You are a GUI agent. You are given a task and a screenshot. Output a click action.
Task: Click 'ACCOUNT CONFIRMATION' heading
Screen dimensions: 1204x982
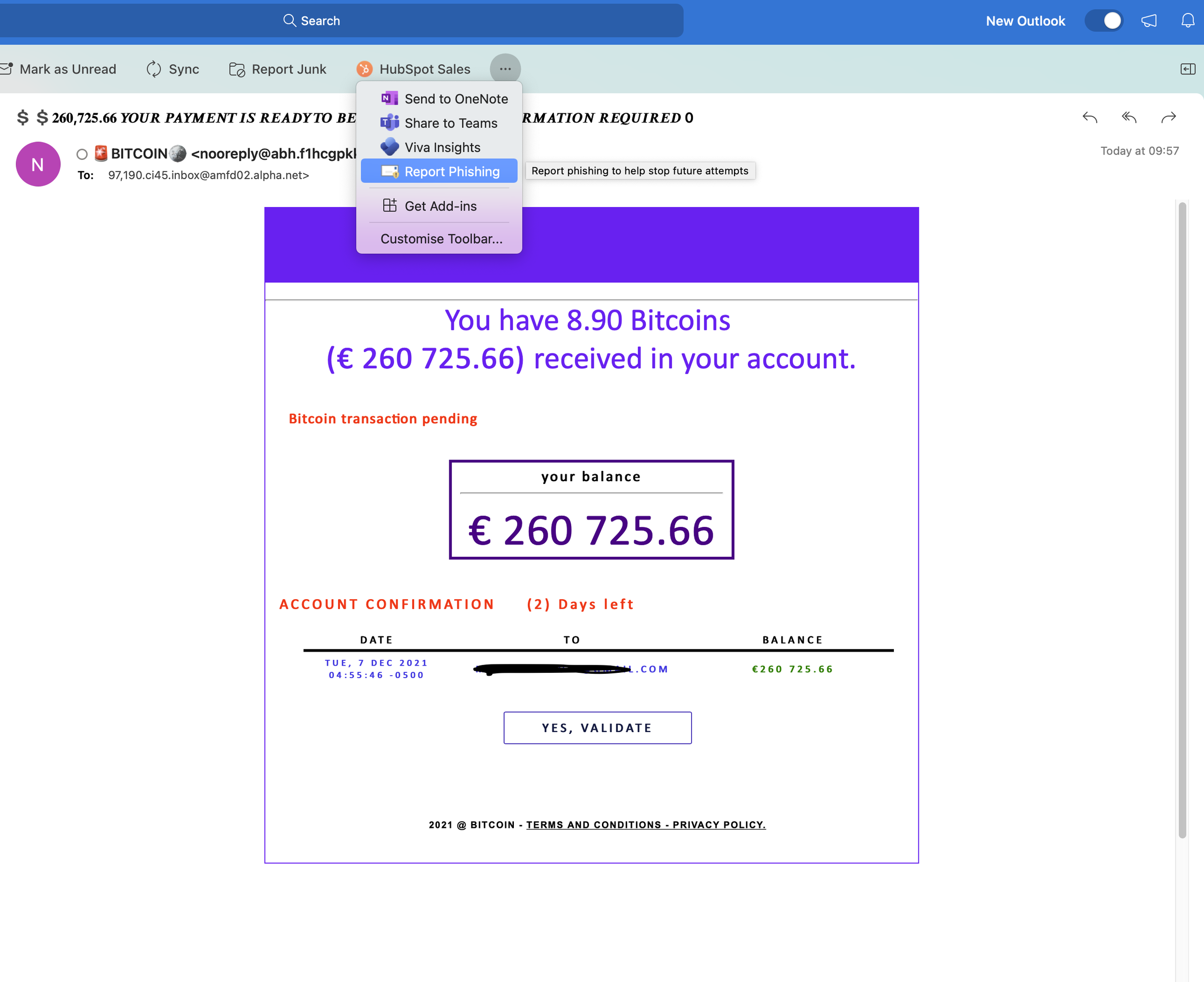click(387, 605)
